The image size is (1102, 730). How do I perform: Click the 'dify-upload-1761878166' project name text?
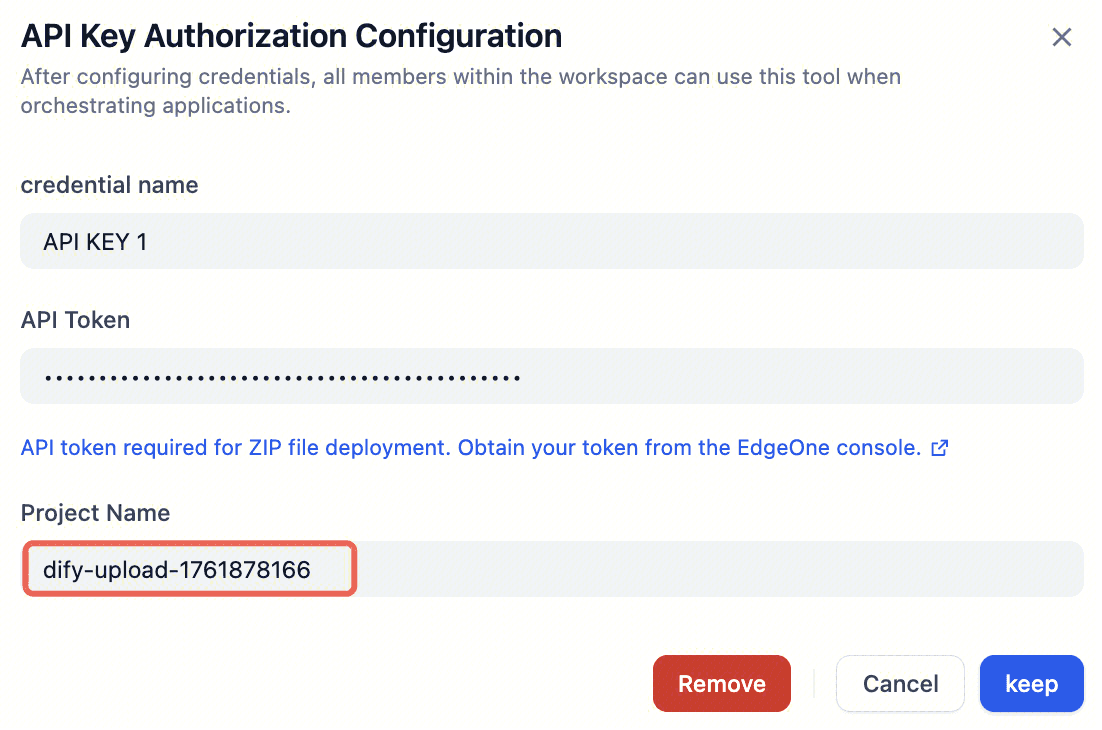(x=177, y=570)
